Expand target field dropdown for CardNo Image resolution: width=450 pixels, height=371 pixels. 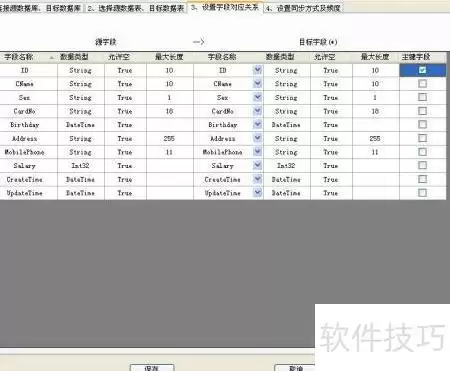[x=257, y=111]
